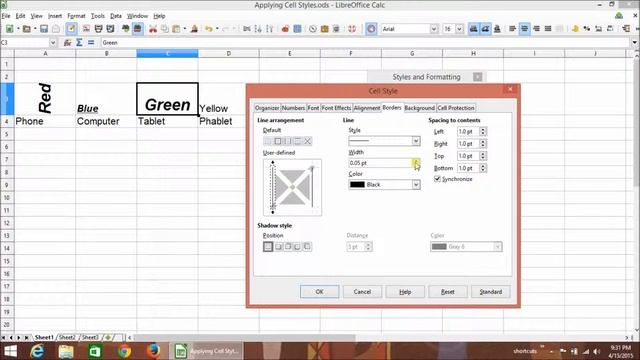Open the Font Size dropdown
Image resolution: width=640 pixels, height=360 pixels.
point(459,29)
